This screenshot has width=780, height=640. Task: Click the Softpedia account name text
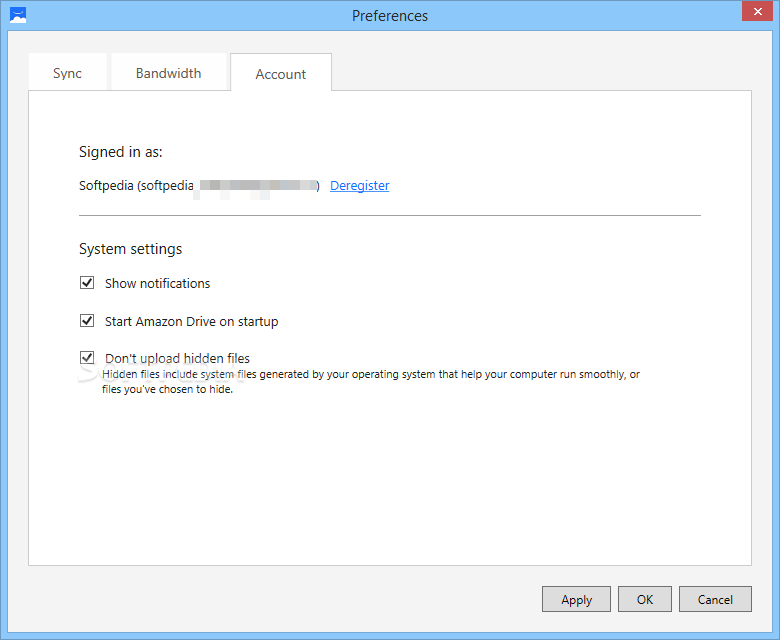click(199, 185)
